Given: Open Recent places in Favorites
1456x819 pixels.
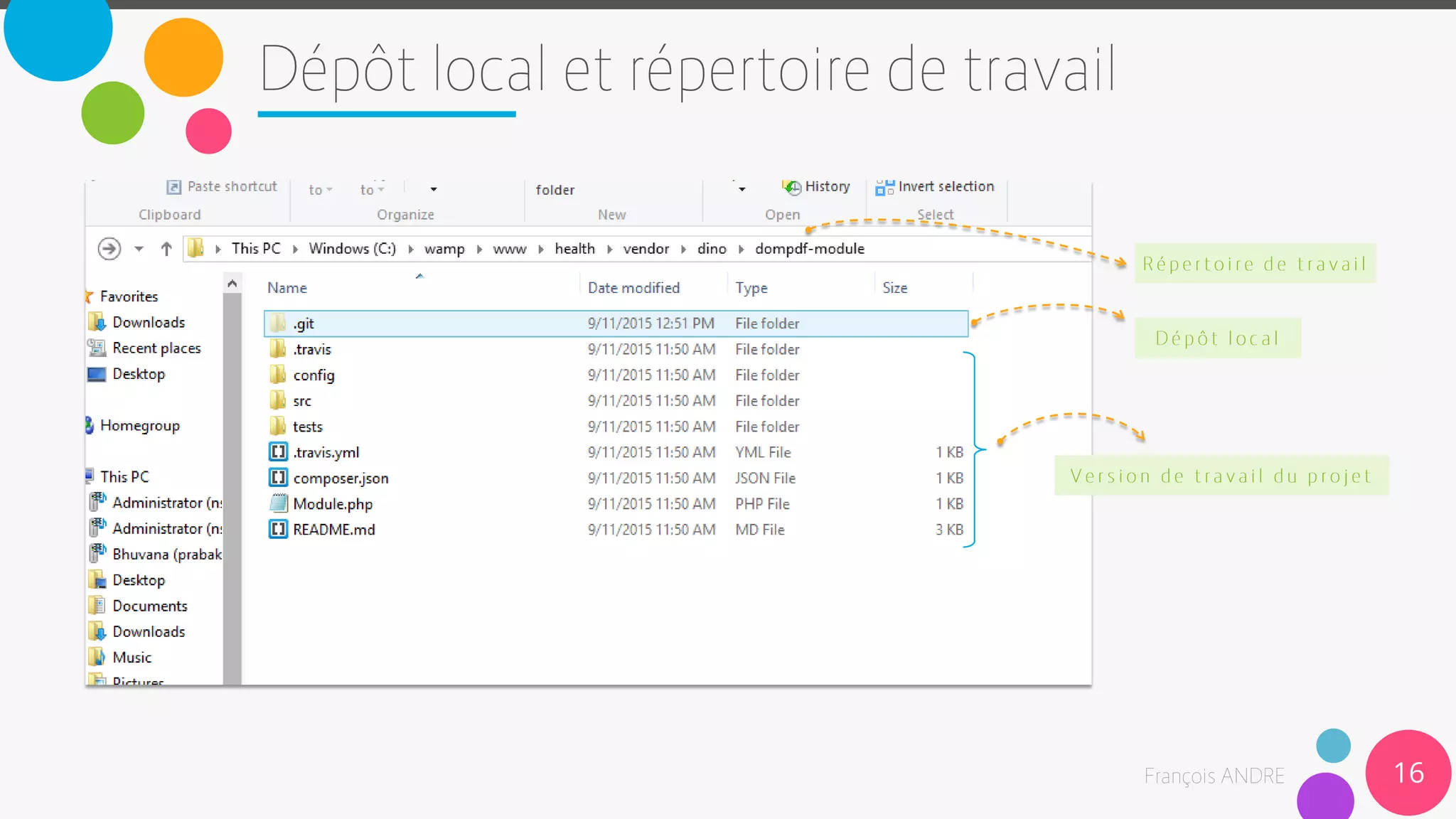Looking at the screenshot, I should pyautogui.click(x=156, y=348).
